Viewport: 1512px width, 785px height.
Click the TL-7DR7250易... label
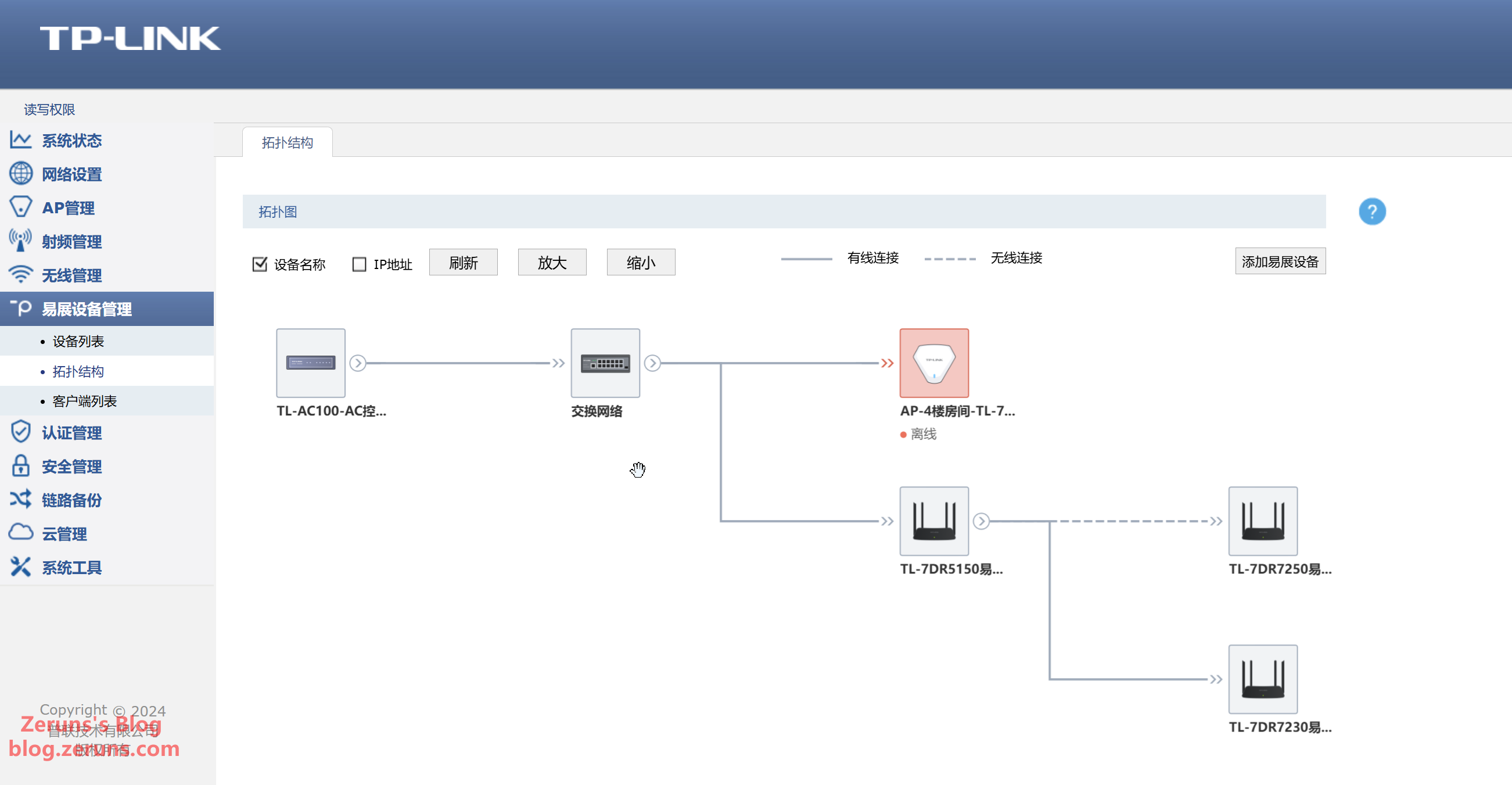[x=1280, y=569]
